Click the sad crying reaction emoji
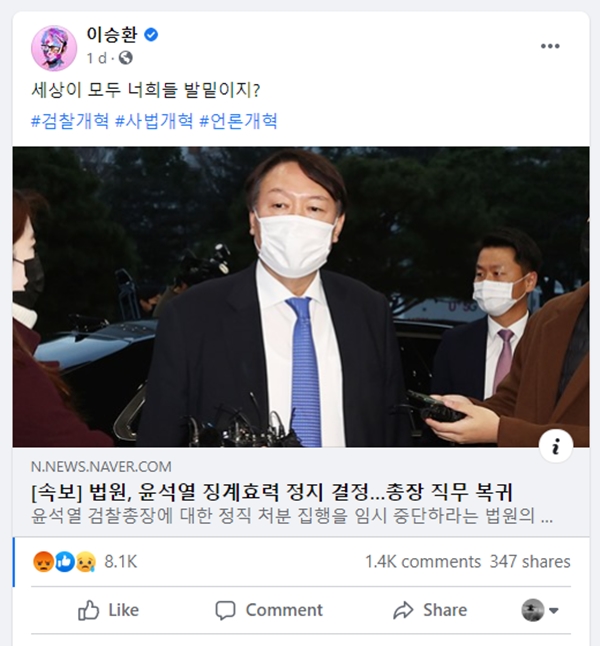 [x=86, y=562]
